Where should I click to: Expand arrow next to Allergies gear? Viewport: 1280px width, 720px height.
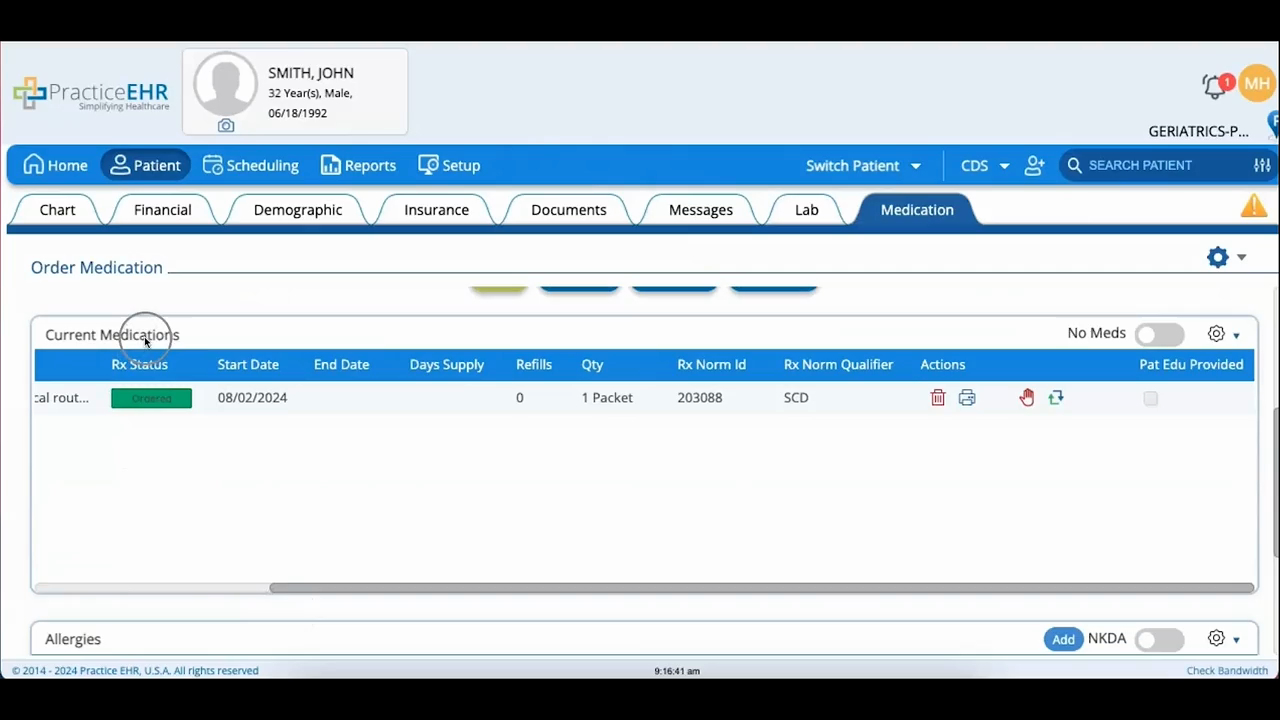[x=1237, y=640]
